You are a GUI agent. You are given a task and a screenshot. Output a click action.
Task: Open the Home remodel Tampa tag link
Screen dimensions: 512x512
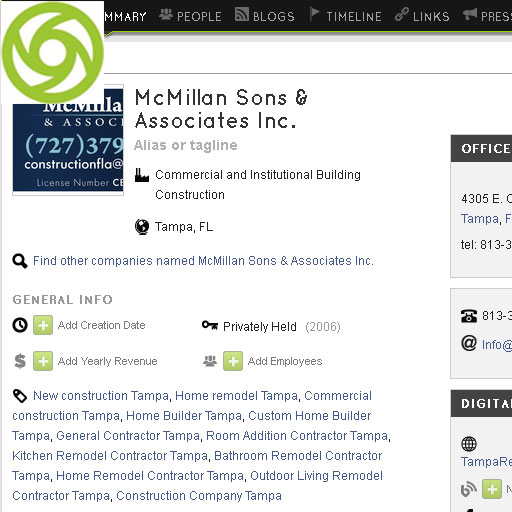236,396
